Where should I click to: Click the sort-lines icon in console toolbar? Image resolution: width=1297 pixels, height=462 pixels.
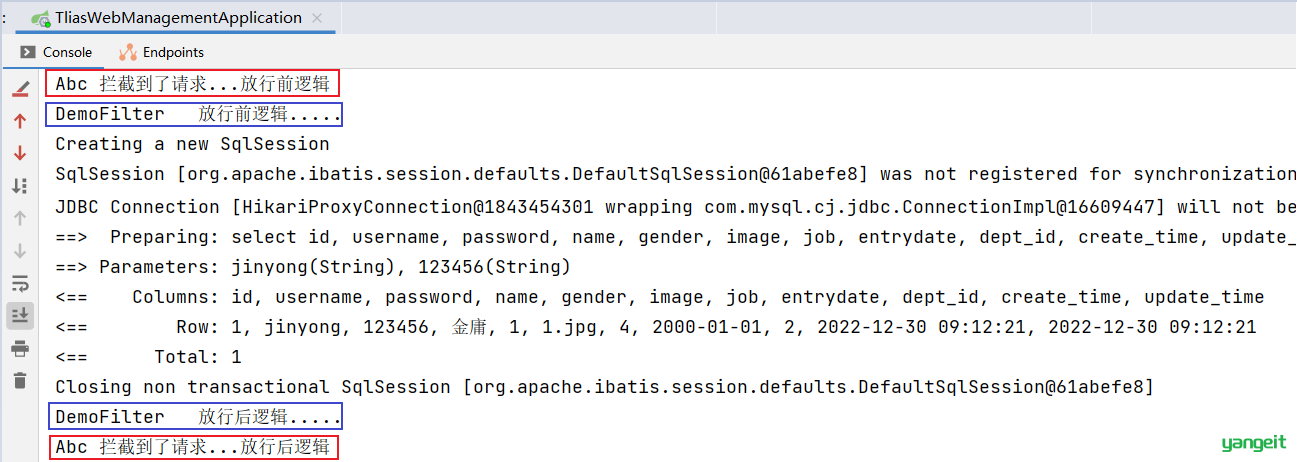coord(20,185)
